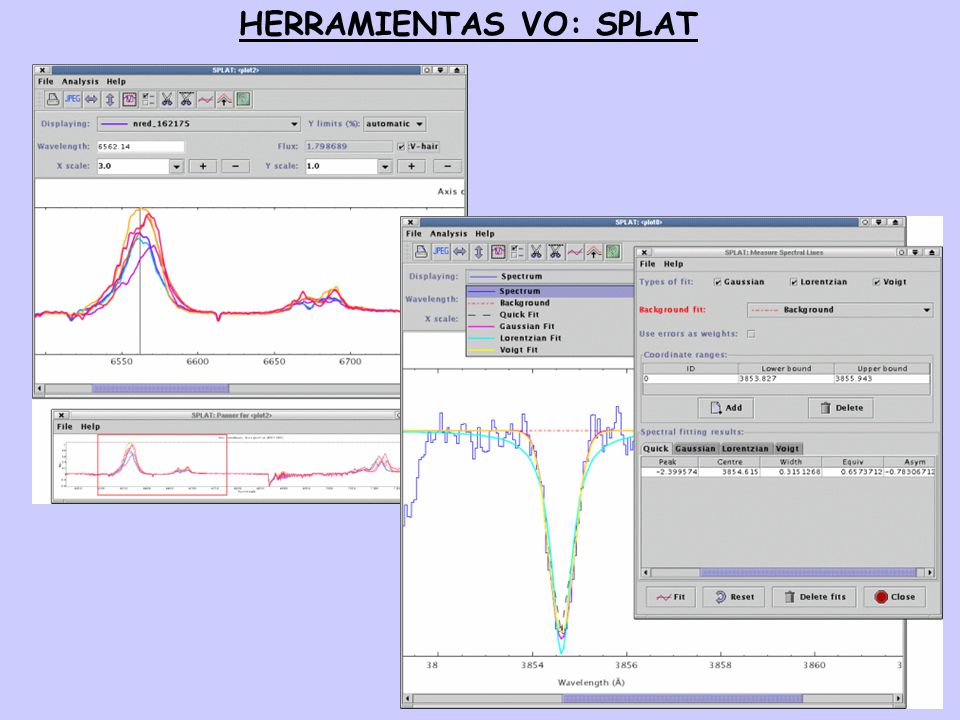Click red wavy line icon in plot0 toolbar
The image size is (960, 720).
pyautogui.click(x=574, y=252)
